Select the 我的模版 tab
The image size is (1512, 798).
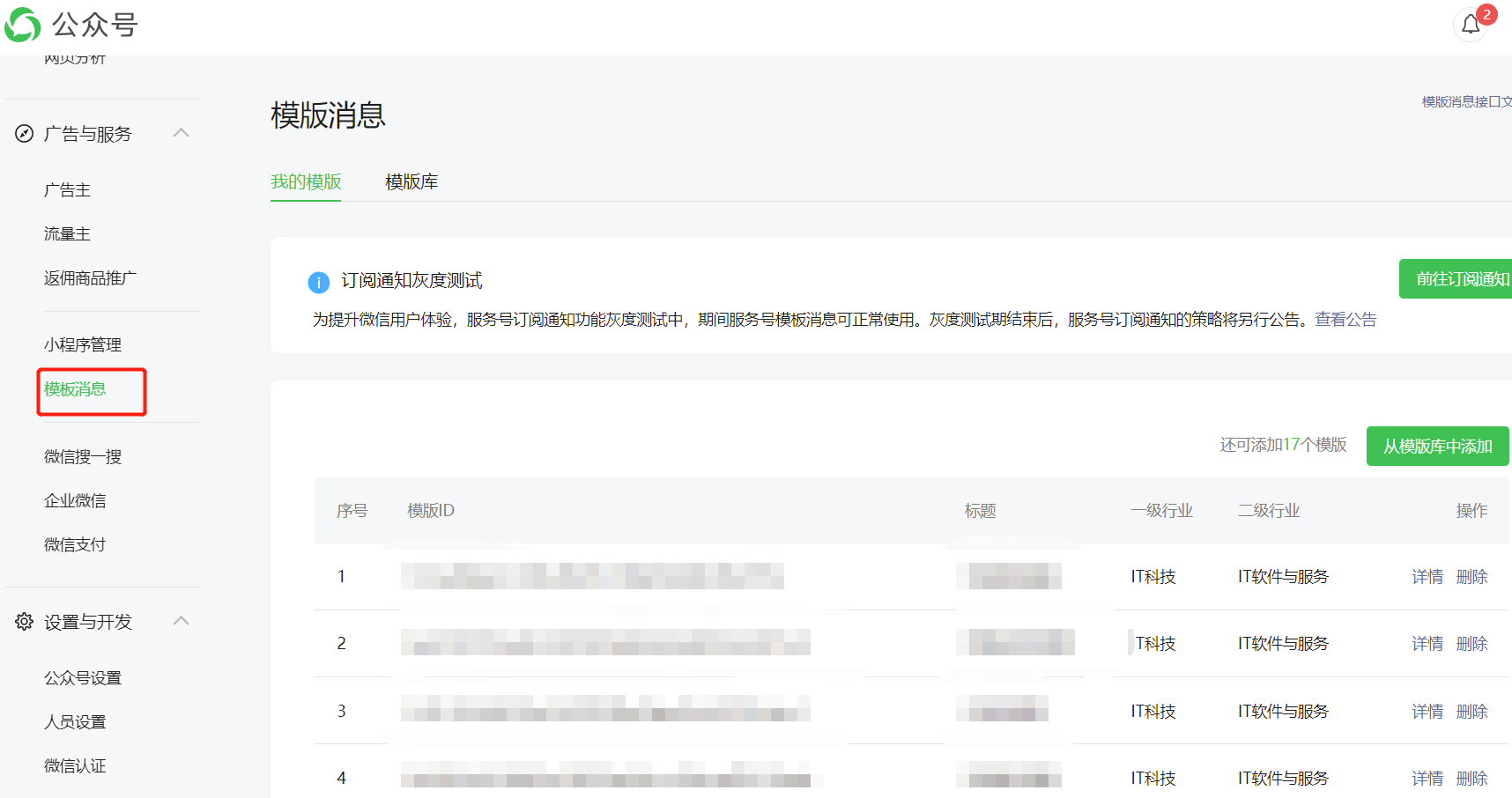[305, 182]
